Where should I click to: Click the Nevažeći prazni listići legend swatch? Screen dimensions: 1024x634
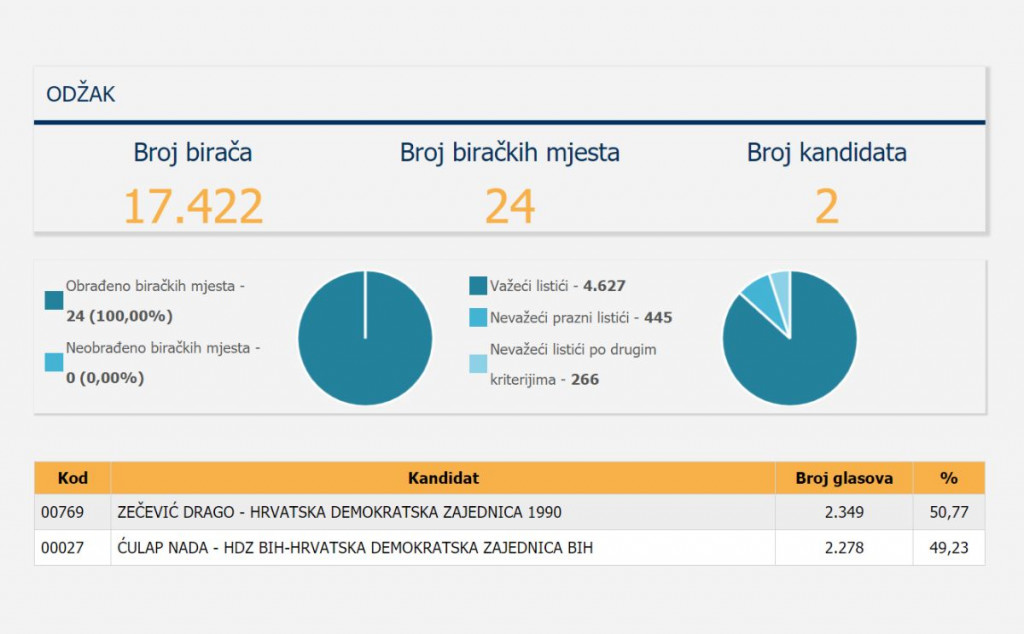pos(477,318)
